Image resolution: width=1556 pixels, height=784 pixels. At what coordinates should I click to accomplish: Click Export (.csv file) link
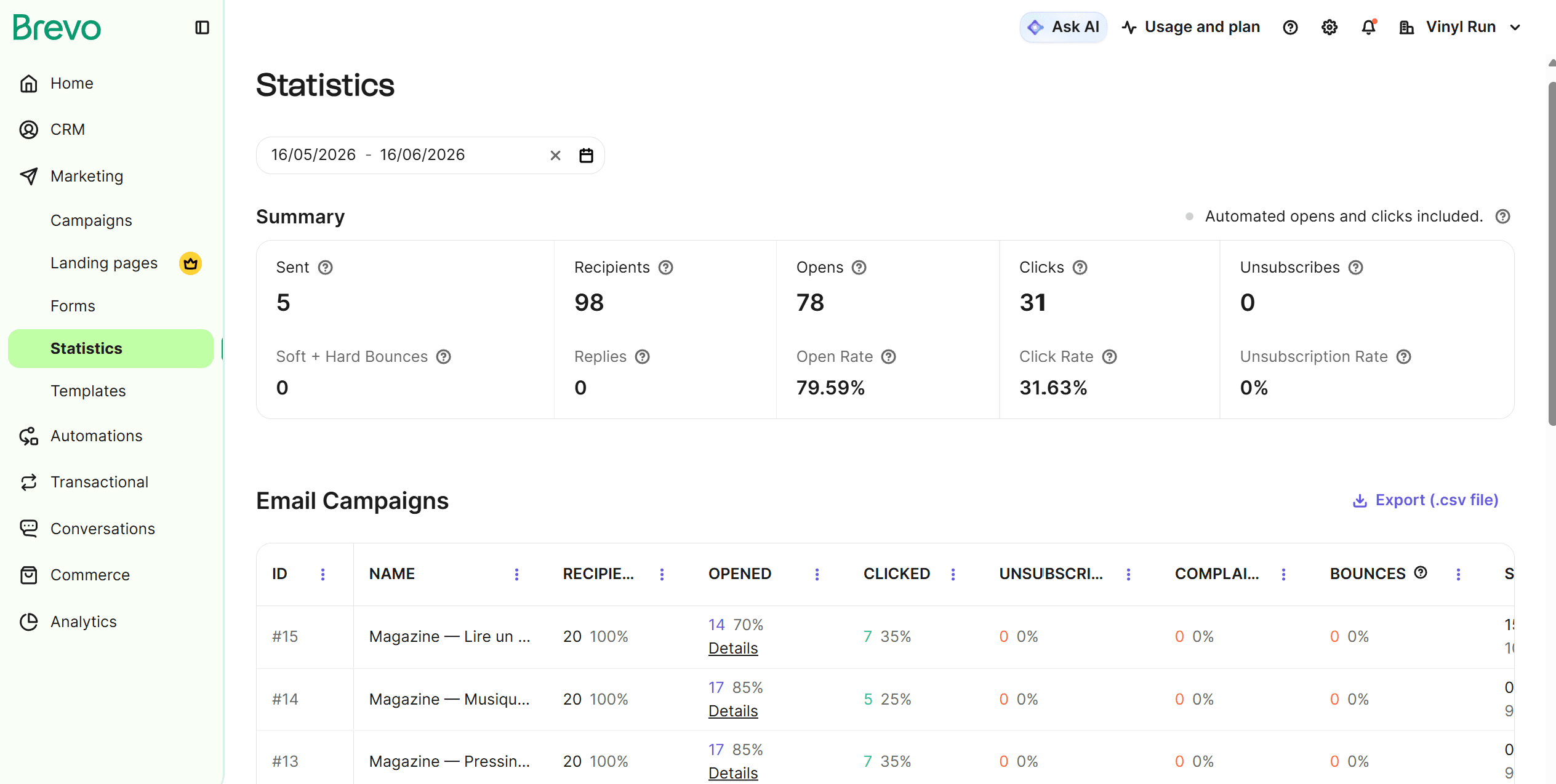pyautogui.click(x=1426, y=500)
